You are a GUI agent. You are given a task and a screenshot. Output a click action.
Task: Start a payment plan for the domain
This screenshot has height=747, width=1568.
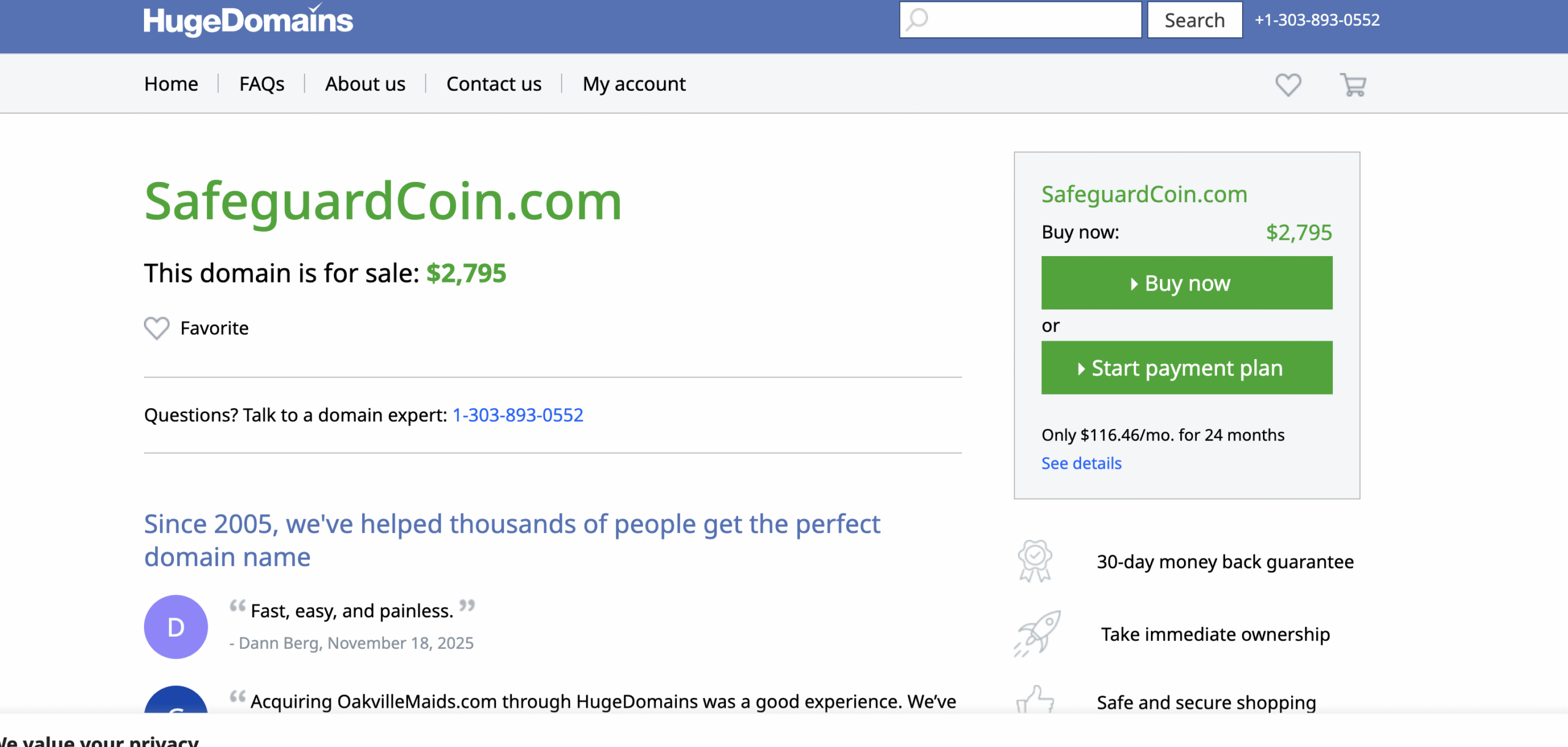pyautogui.click(x=1186, y=367)
